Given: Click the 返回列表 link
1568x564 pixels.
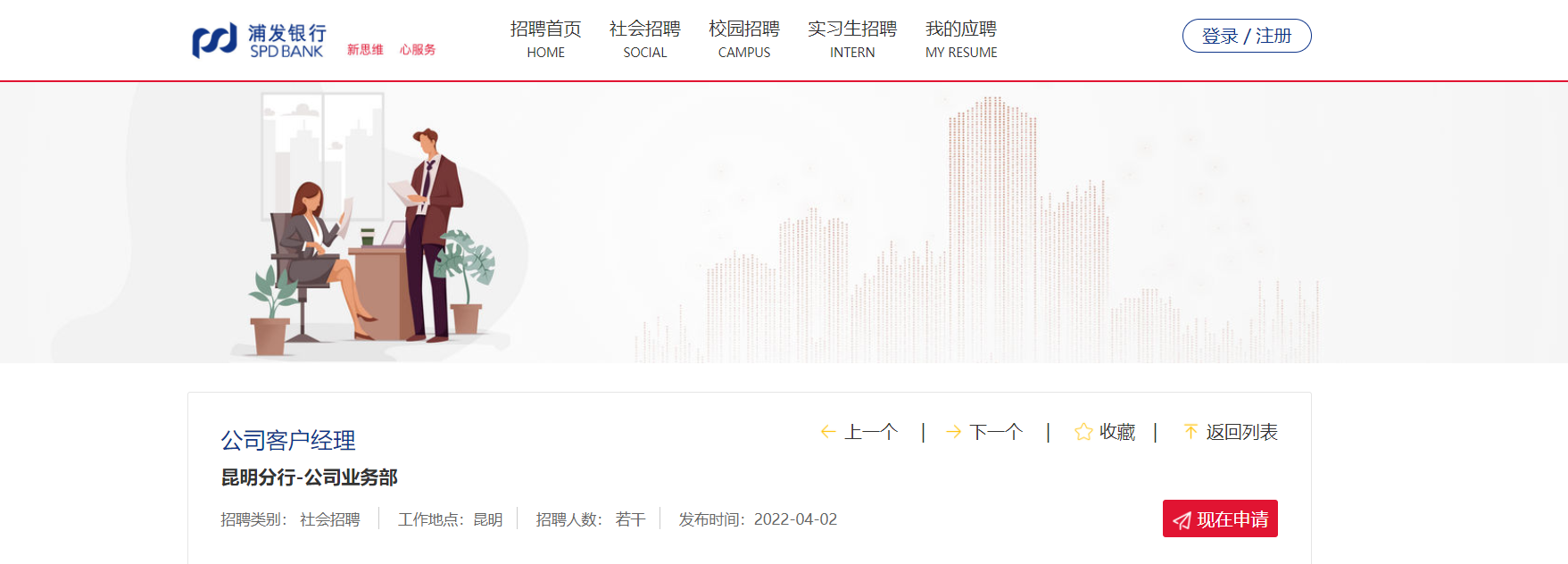Looking at the screenshot, I should tap(1231, 432).
